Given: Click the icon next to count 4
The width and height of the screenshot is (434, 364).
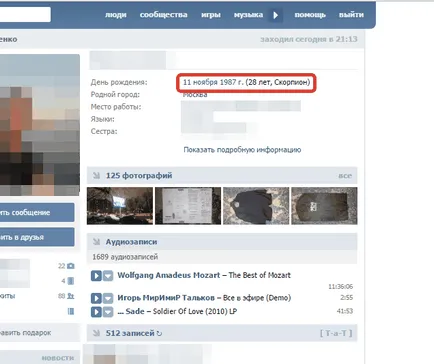Looking at the screenshot, I should (71, 281).
